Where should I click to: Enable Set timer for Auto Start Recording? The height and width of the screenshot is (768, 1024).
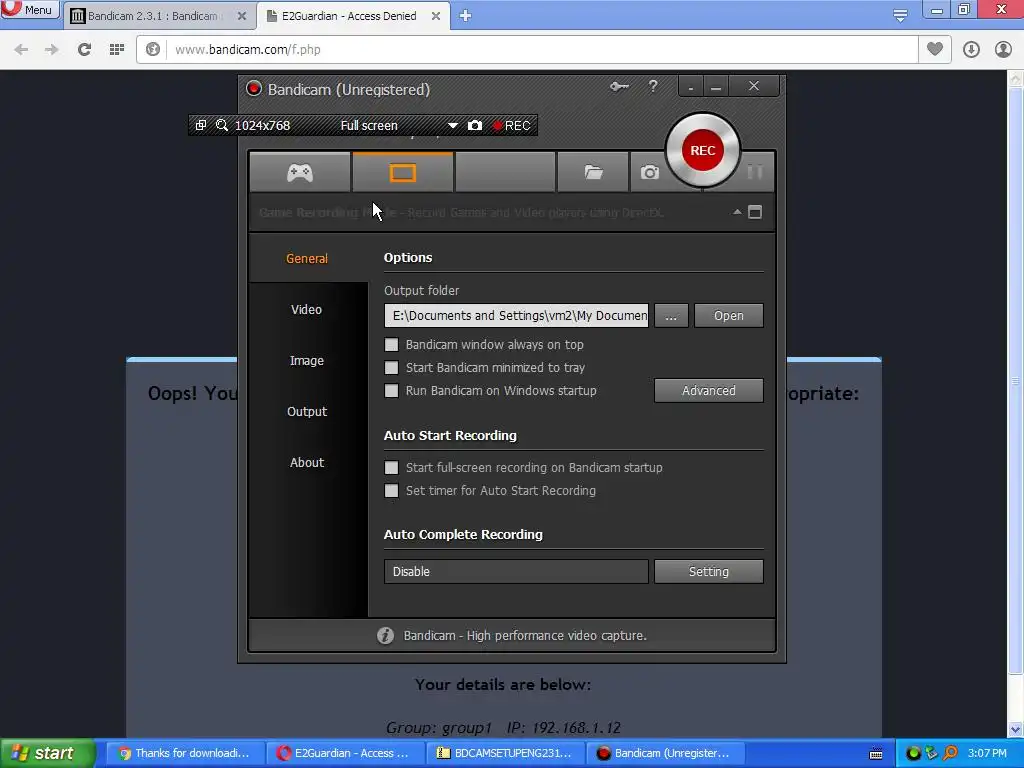[x=391, y=490]
